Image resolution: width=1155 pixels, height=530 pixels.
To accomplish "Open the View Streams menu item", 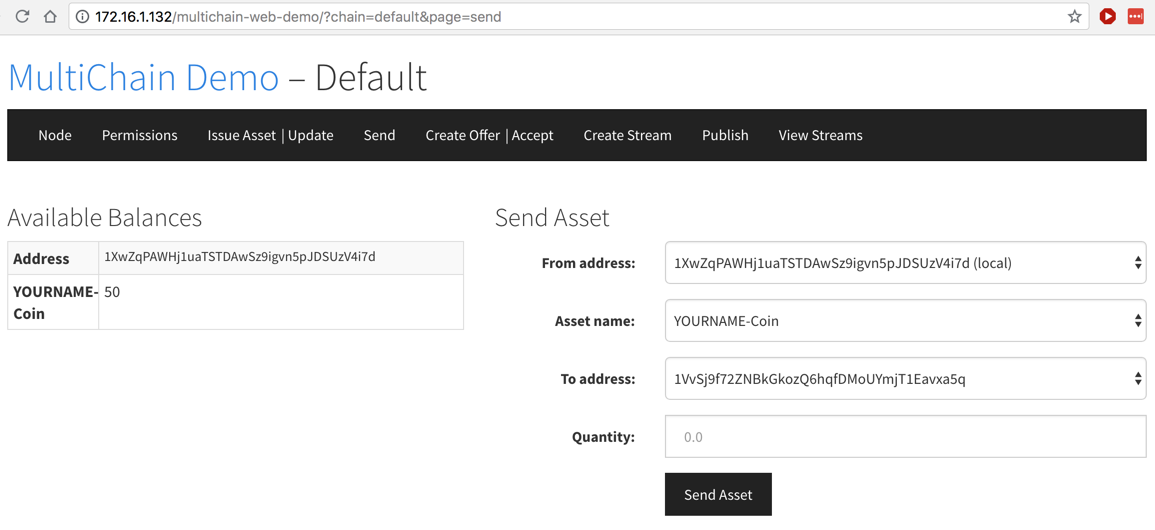I will click(x=820, y=135).
